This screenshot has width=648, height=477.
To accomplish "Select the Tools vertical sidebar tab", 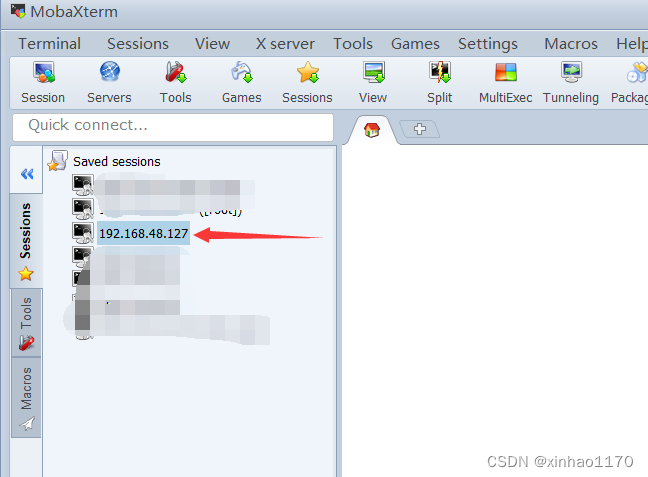I will [26, 323].
